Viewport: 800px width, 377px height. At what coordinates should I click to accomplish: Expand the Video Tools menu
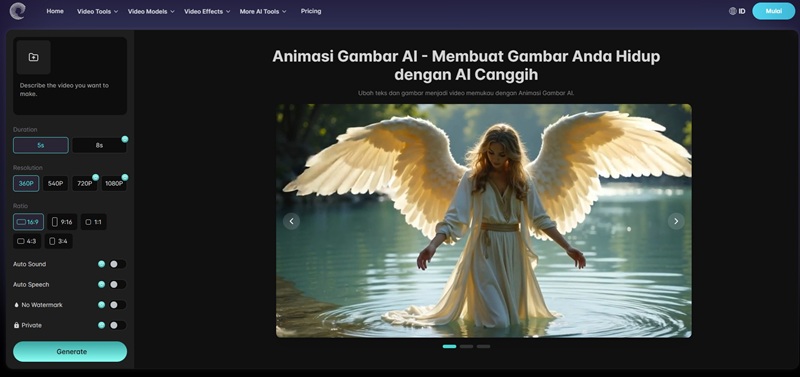click(97, 11)
